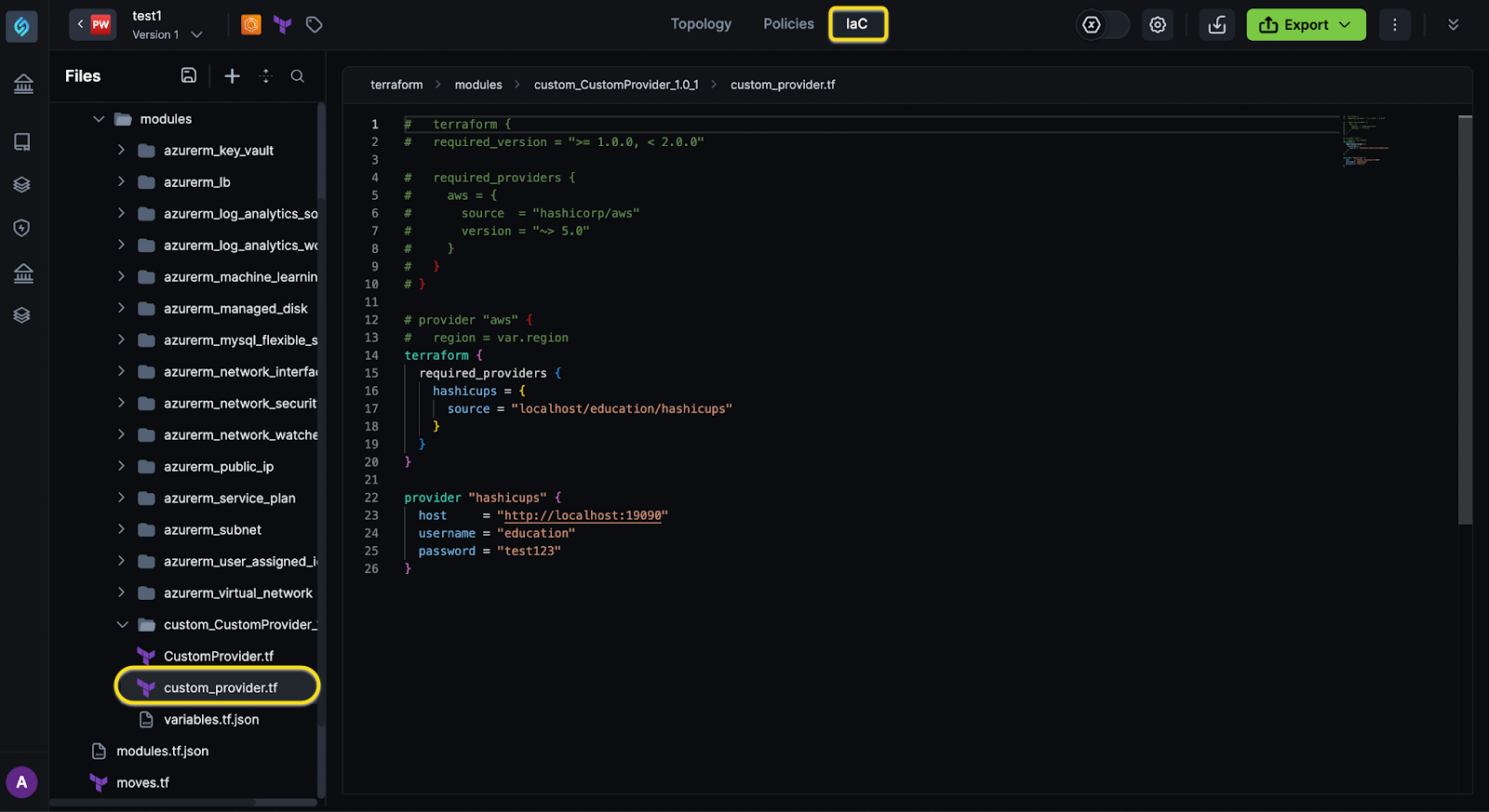Expand the azurerm_managed_disk folder
The width and height of the screenshot is (1489, 812).
point(121,308)
